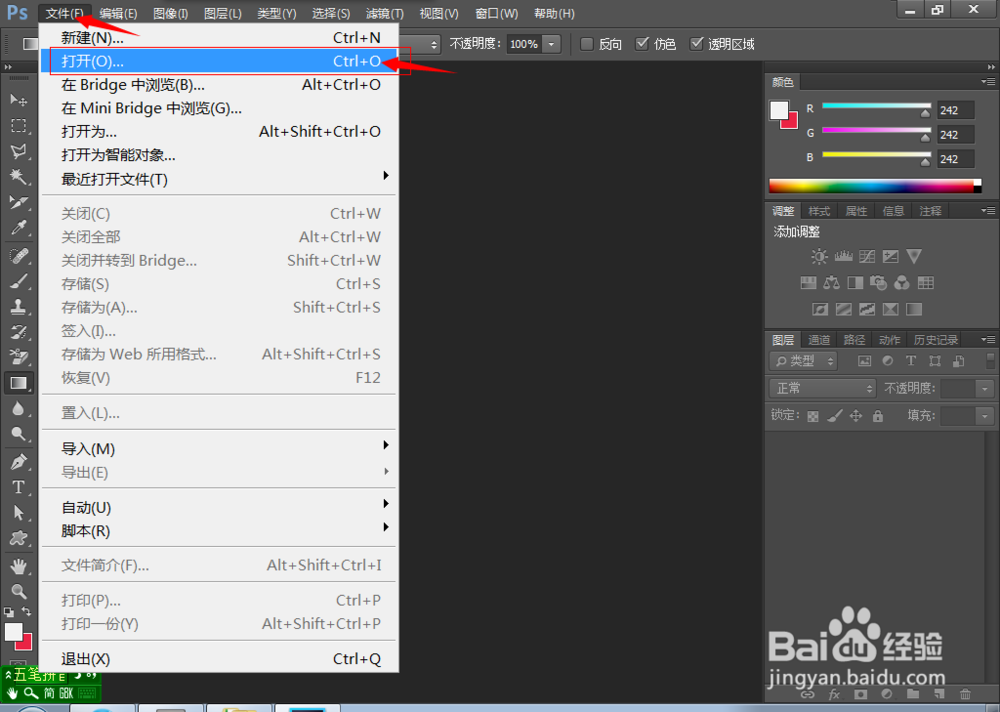1000x712 pixels.
Task: Choose 退出(X) from the File menu
Action: (218, 659)
